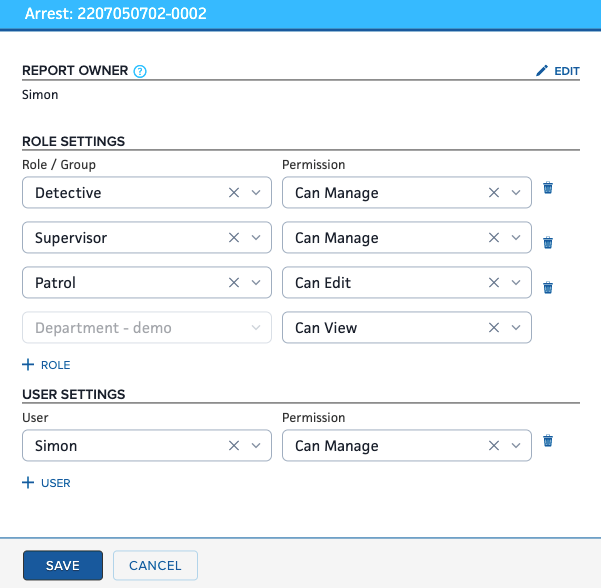Image resolution: width=601 pixels, height=588 pixels.
Task: Open the Patrol role dropdown arrow
Action: pos(256,283)
